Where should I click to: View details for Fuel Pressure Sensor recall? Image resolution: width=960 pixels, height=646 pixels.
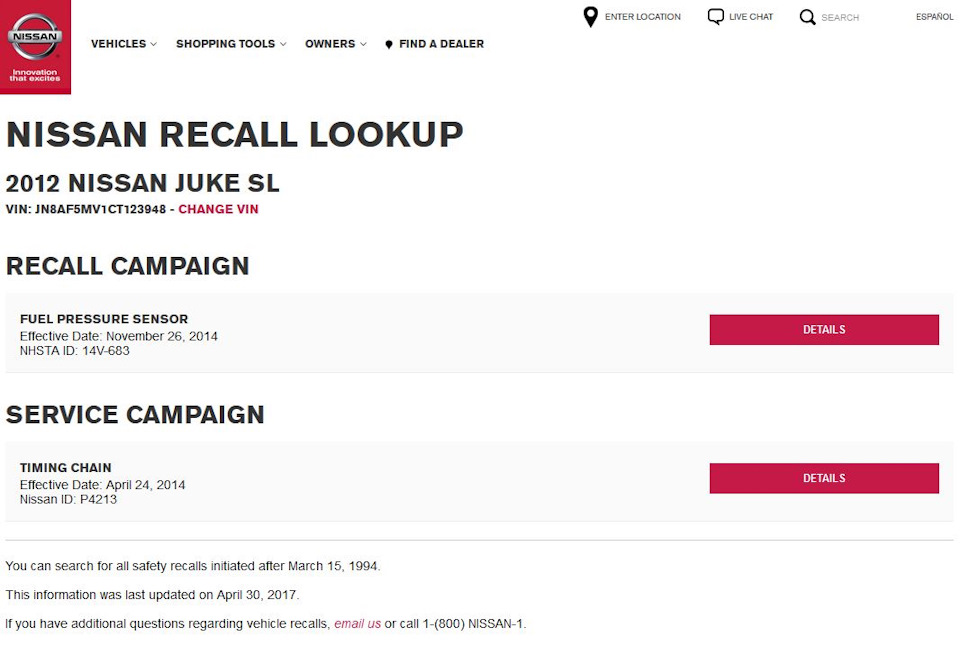coord(824,330)
